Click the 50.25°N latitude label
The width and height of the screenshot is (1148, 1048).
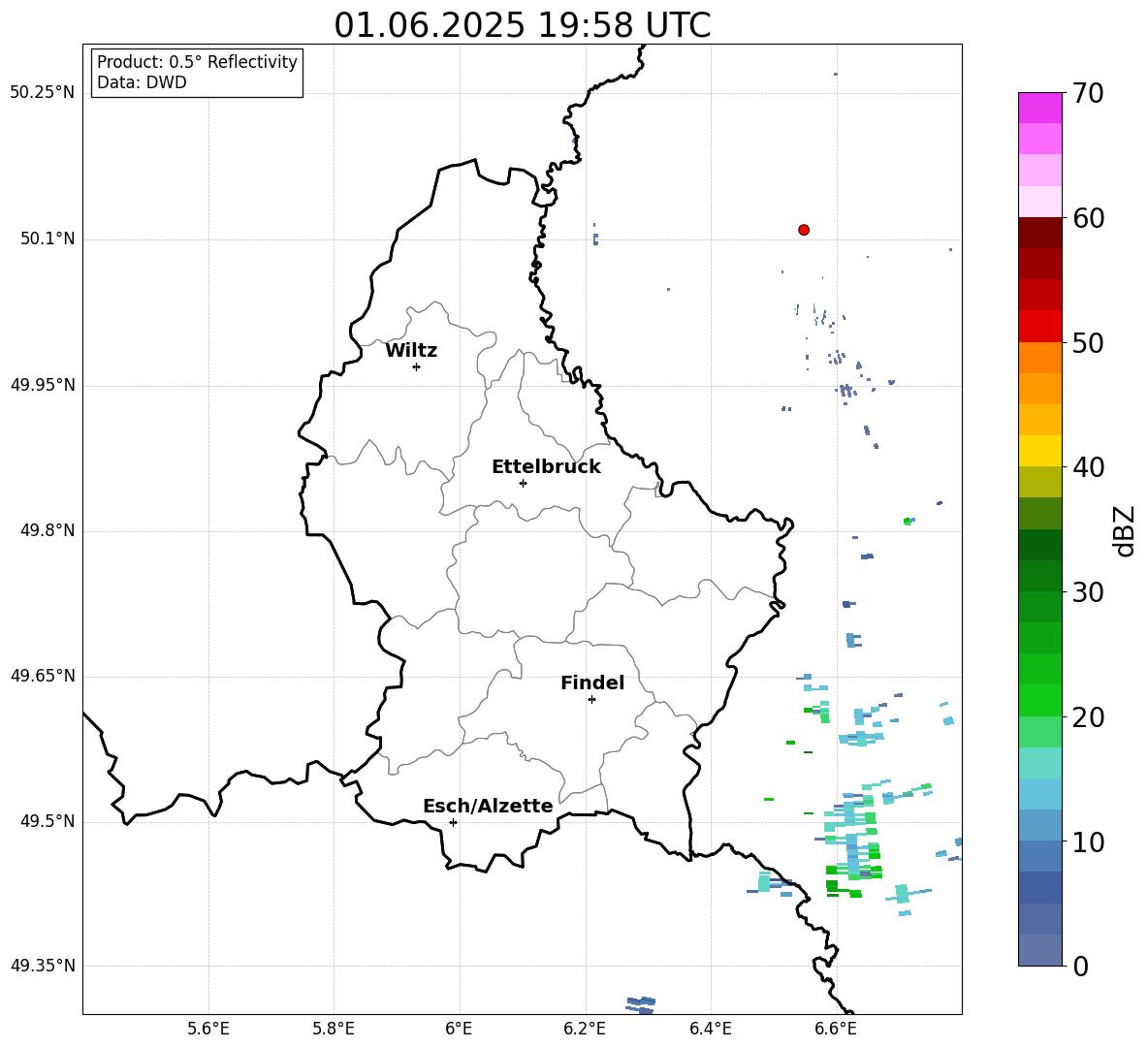43,93
